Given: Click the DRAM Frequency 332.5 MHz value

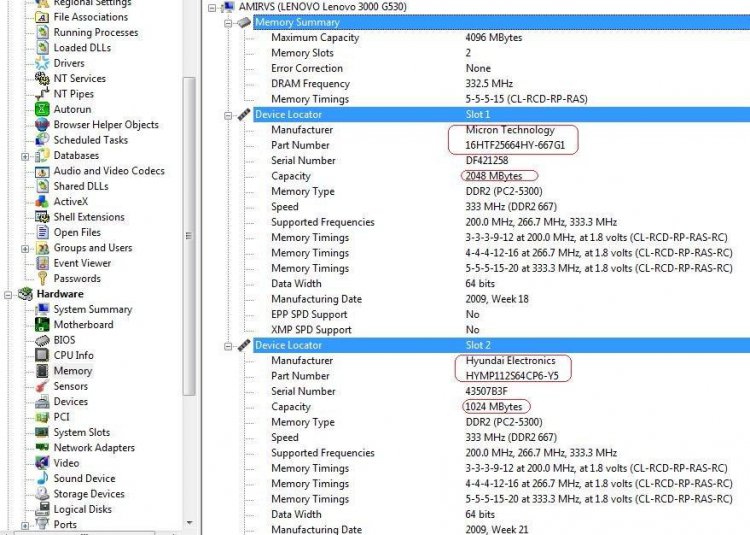Looking at the screenshot, I should pyautogui.click(x=489, y=84).
